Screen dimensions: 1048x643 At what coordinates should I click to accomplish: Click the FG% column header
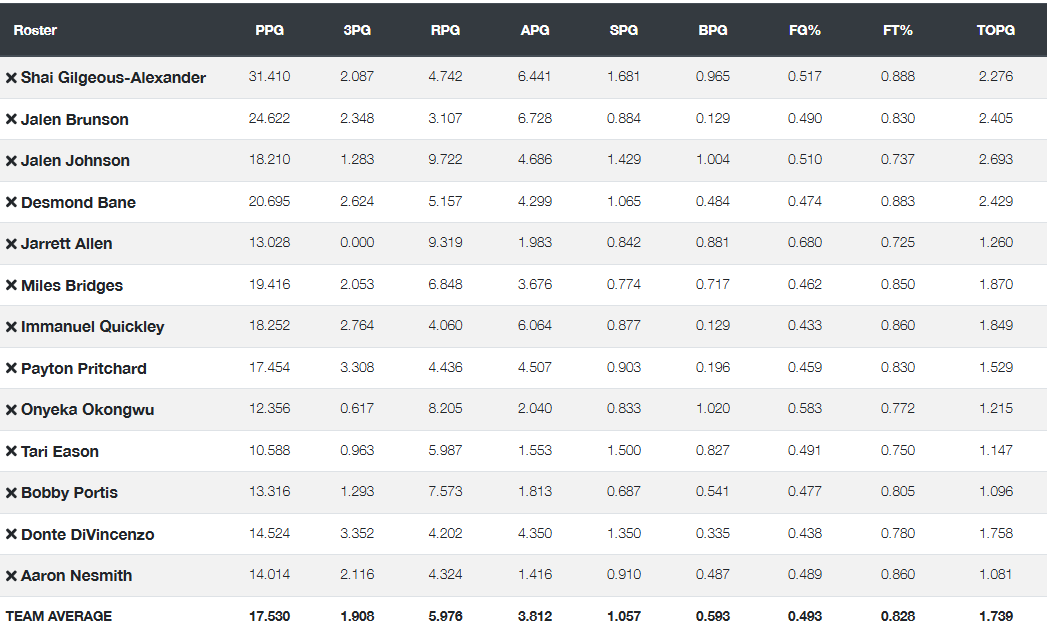(x=804, y=30)
